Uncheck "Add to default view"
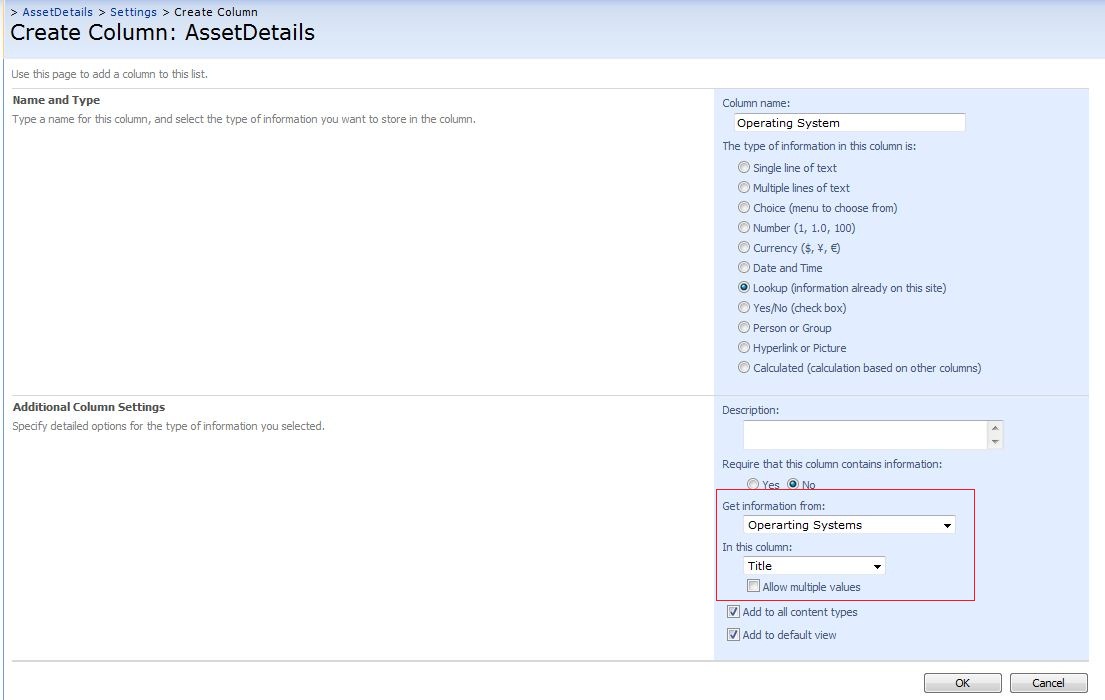 click(x=733, y=634)
